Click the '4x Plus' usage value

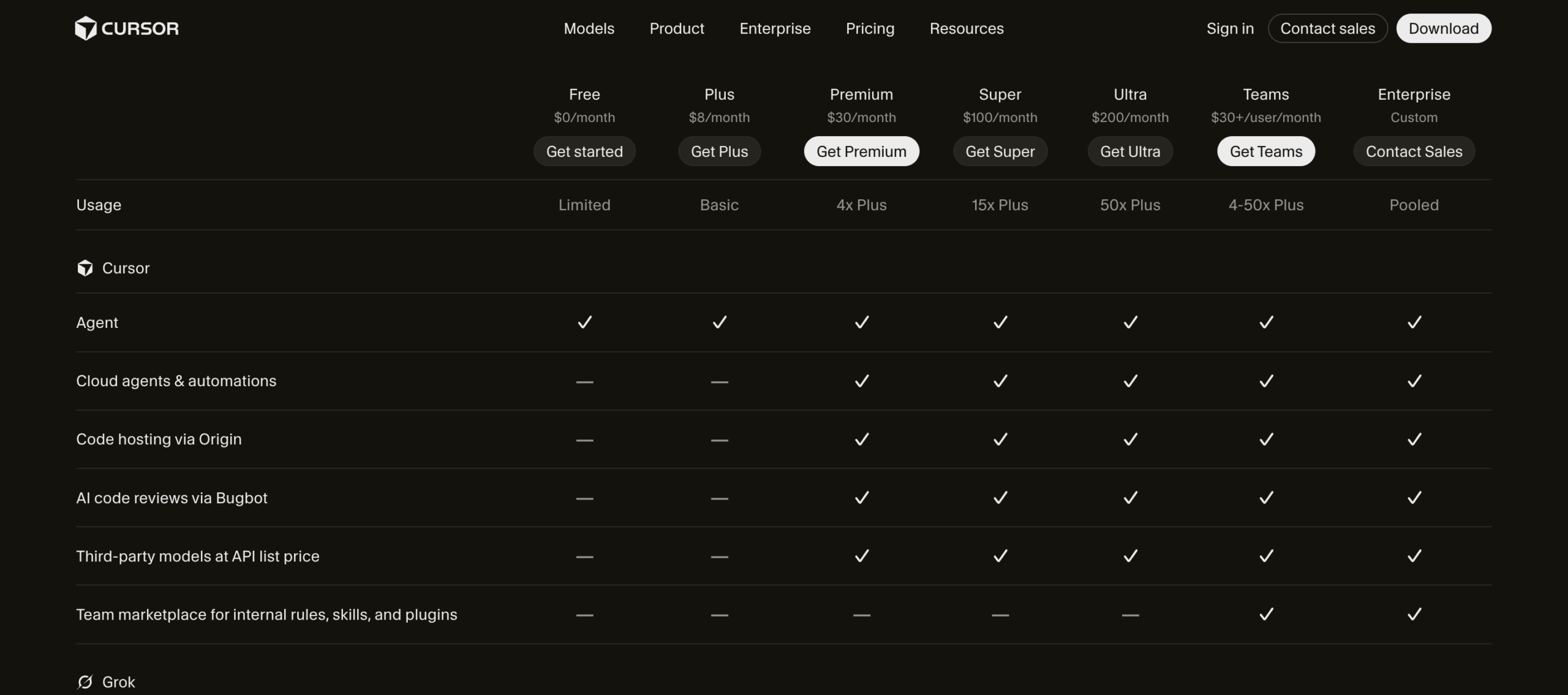[x=861, y=205]
